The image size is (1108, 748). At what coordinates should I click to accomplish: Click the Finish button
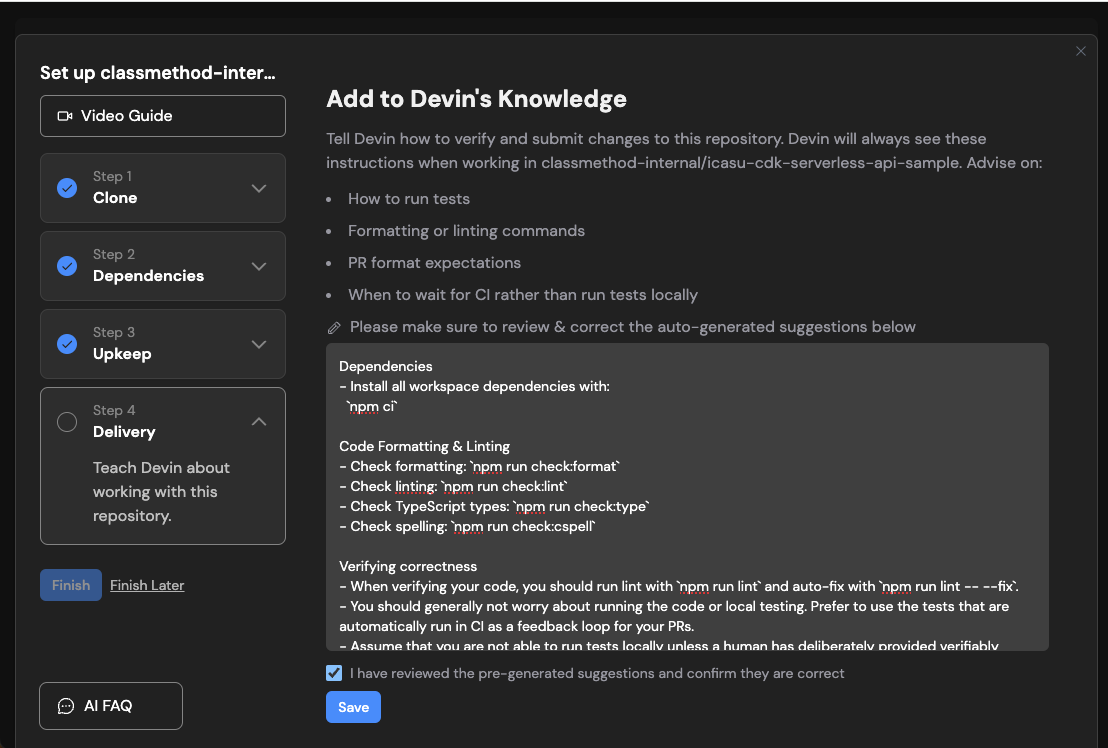coord(71,585)
